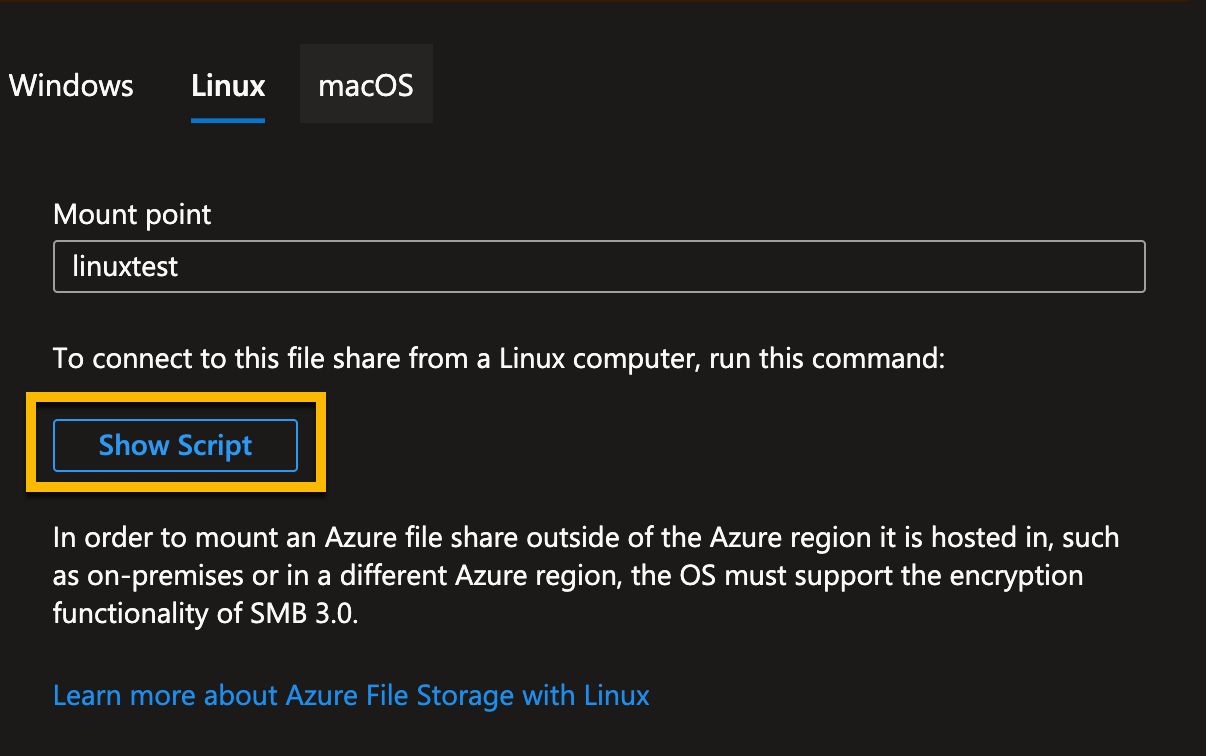Open the Azure File Storage with Linux documentation
The width and height of the screenshot is (1206, 756).
(x=350, y=695)
